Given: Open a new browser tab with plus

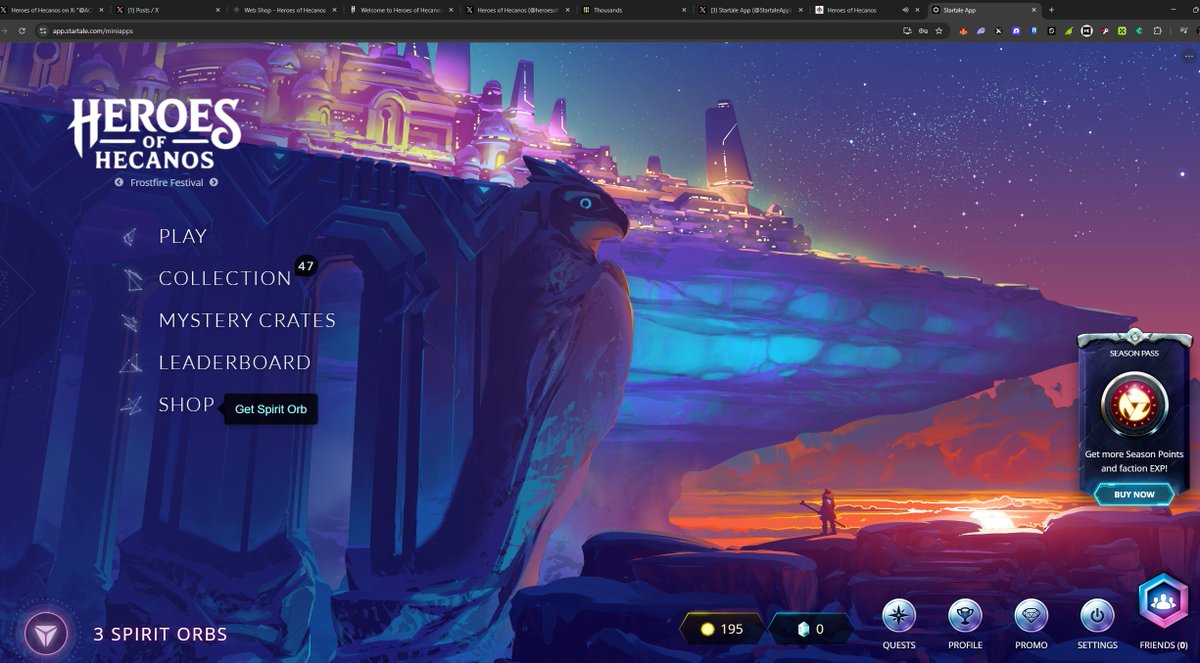Looking at the screenshot, I should (x=1051, y=10).
